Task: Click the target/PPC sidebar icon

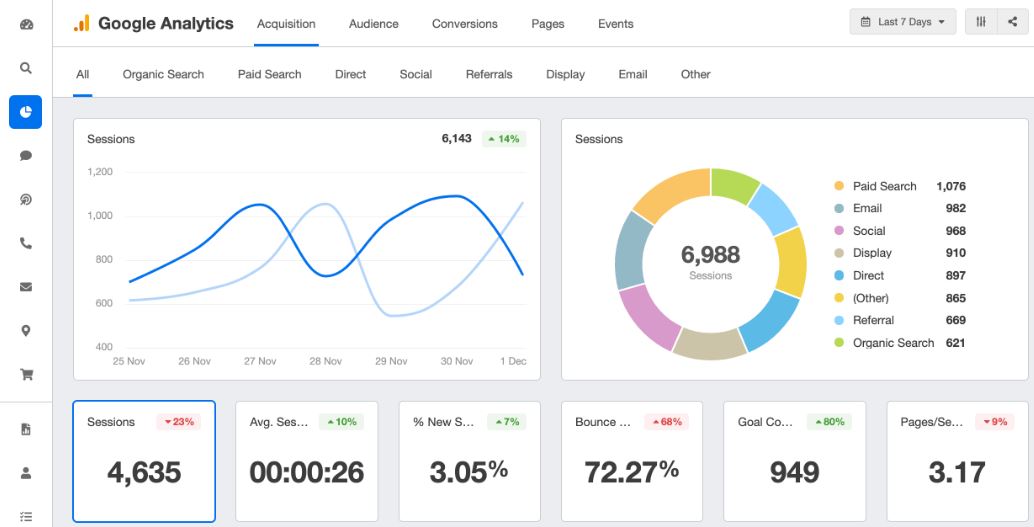Action: (x=26, y=200)
